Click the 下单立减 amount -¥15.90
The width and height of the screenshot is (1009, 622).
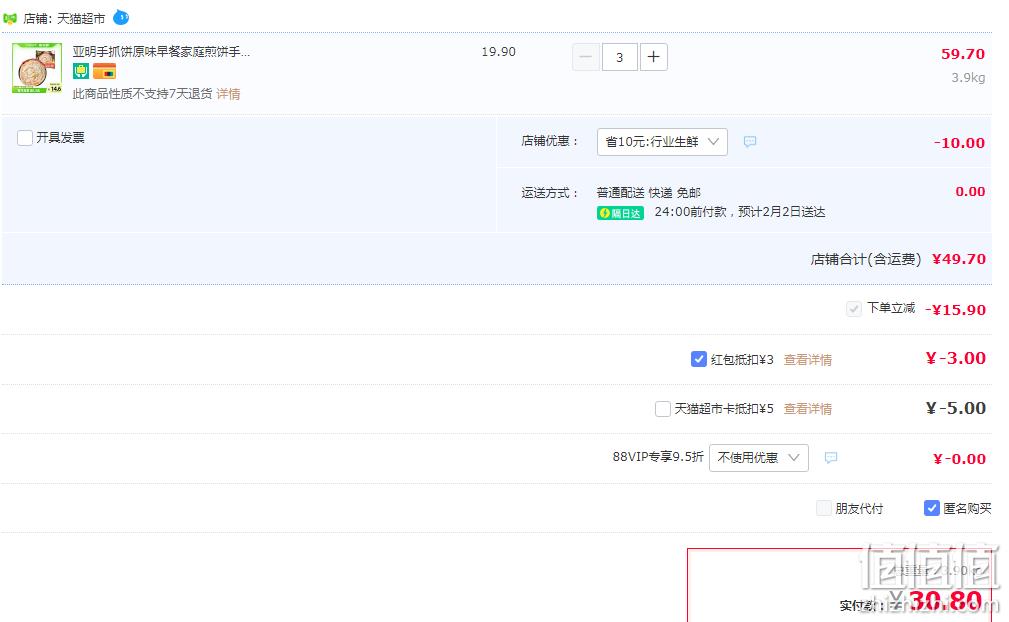[956, 310]
